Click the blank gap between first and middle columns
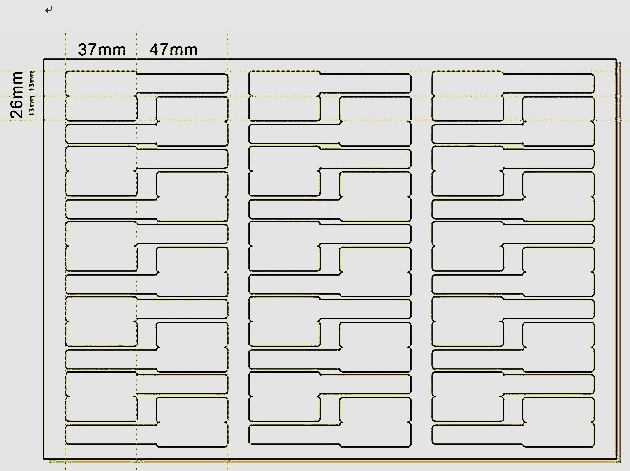 point(238,250)
